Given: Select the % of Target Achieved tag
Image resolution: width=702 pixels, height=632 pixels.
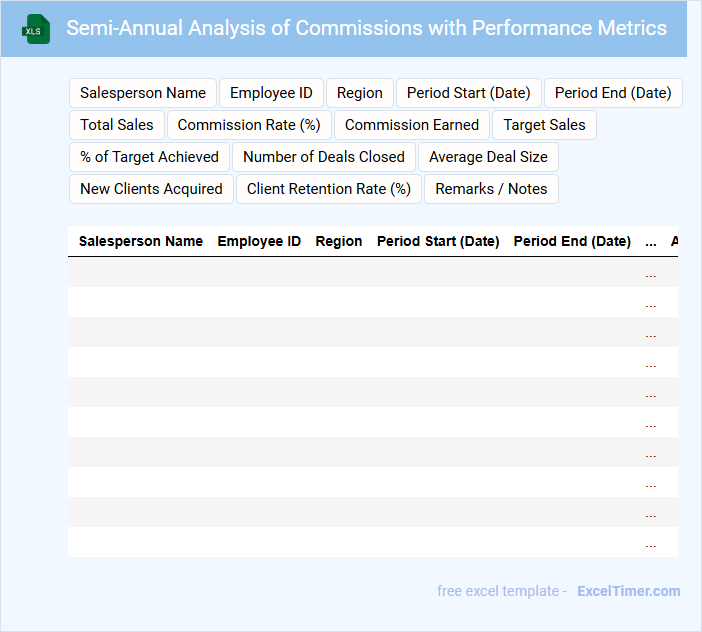Looking at the screenshot, I should pyautogui.click(x=149, y=157).
